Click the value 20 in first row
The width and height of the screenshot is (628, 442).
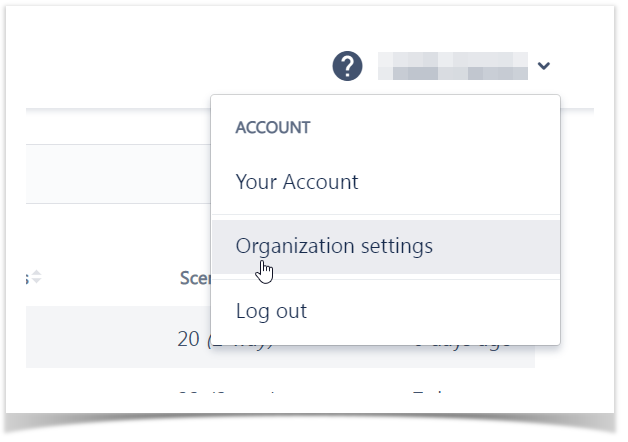point(188,339)
